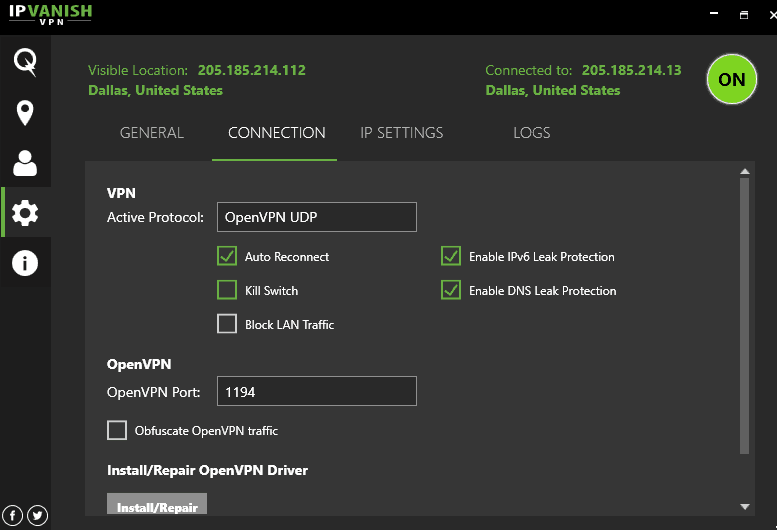Open IPVanish Twitter icon
Viewport: 777px width, 530px height.
[x=38, y=516]
